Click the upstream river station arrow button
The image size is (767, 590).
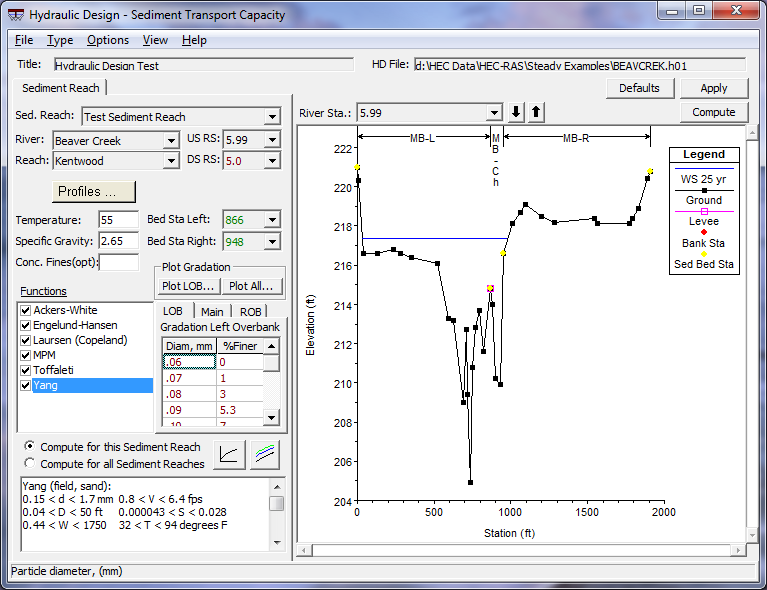pos(537,112)
